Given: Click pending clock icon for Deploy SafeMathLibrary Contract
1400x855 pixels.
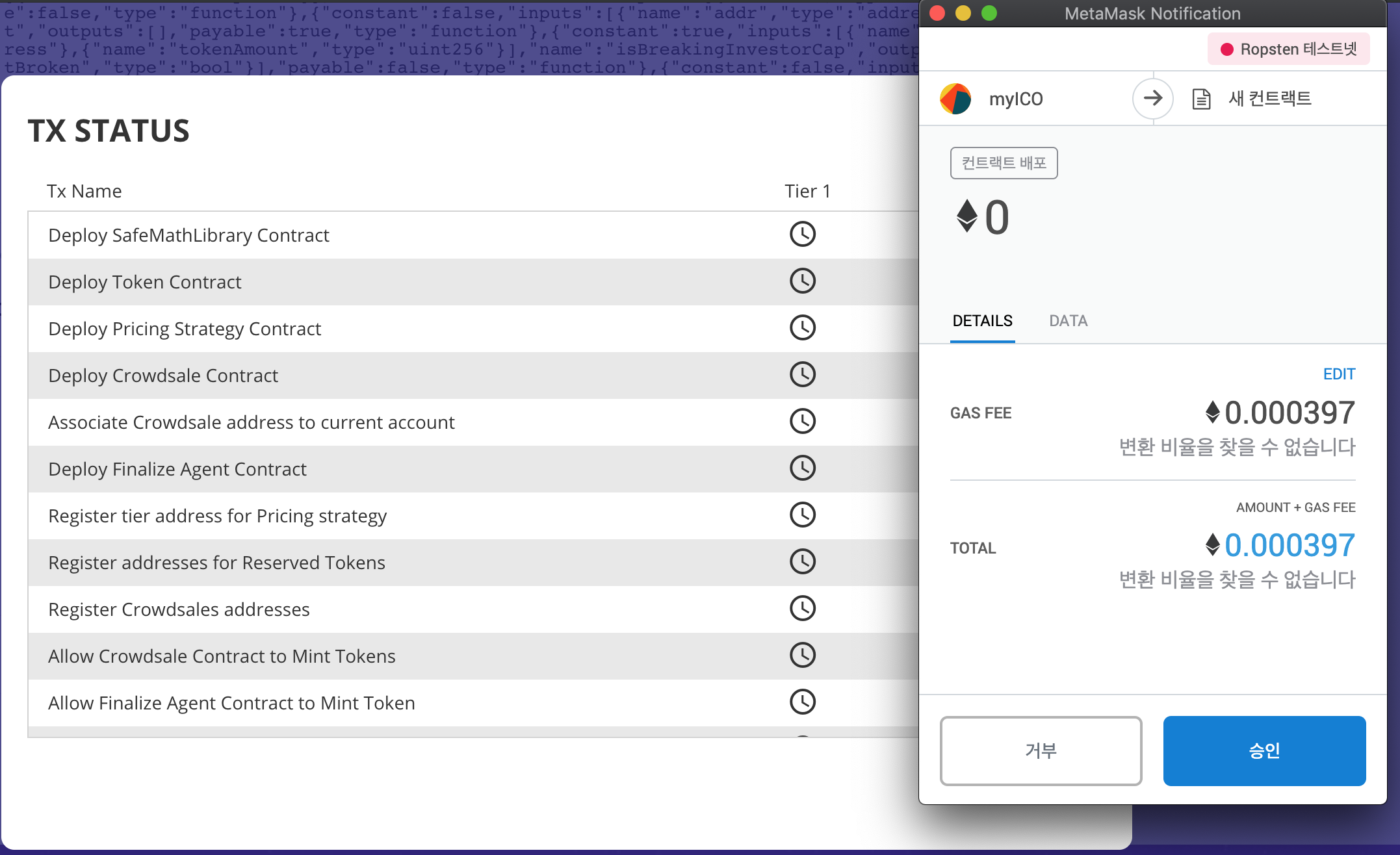Looking at the screenshot, I should tap(802, 235).
